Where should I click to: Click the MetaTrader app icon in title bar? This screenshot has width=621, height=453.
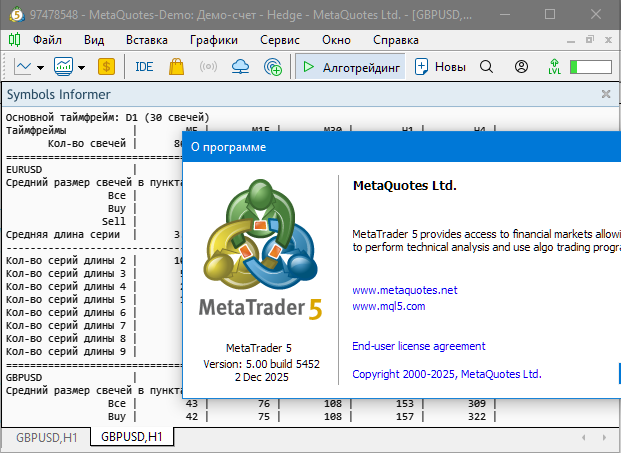tap(17, 15)
